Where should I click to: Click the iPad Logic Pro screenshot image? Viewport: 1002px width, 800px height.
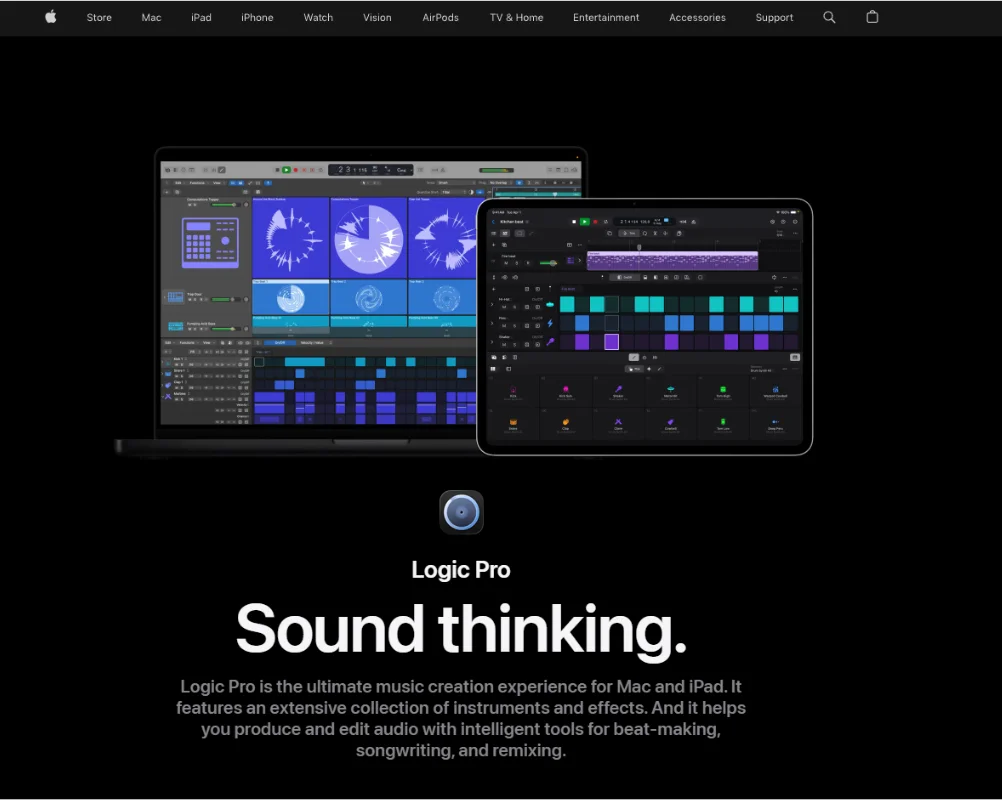click(645, 327)
